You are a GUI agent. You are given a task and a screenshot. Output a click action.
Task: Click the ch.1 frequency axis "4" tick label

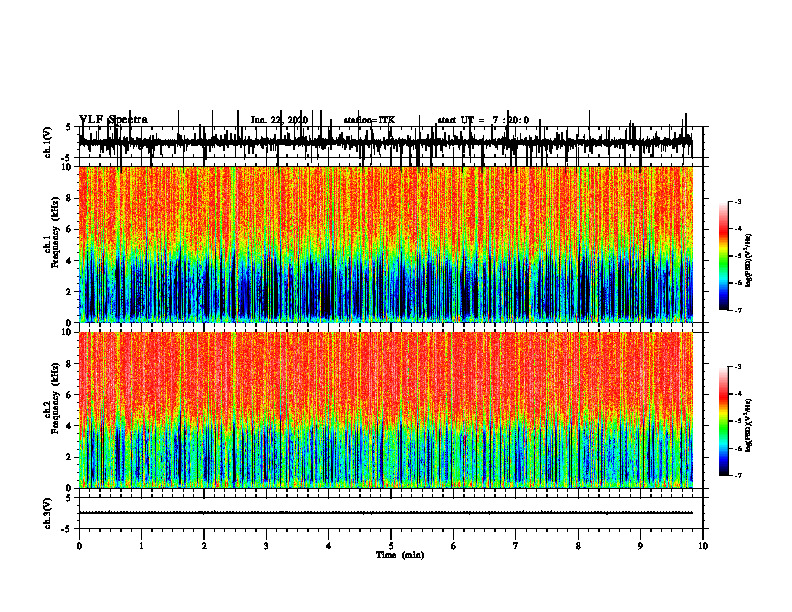click(x=69, y=261)
